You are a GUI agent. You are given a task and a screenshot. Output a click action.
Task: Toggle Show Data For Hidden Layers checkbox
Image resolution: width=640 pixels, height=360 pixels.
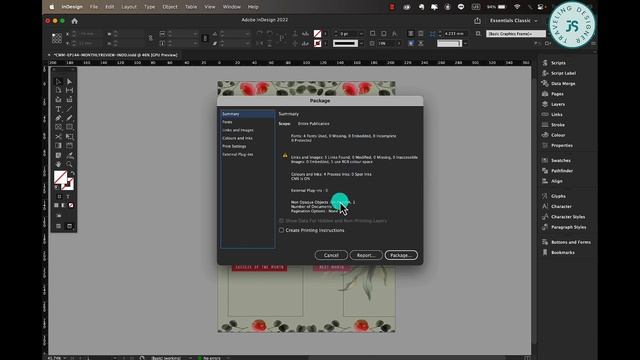281,220
